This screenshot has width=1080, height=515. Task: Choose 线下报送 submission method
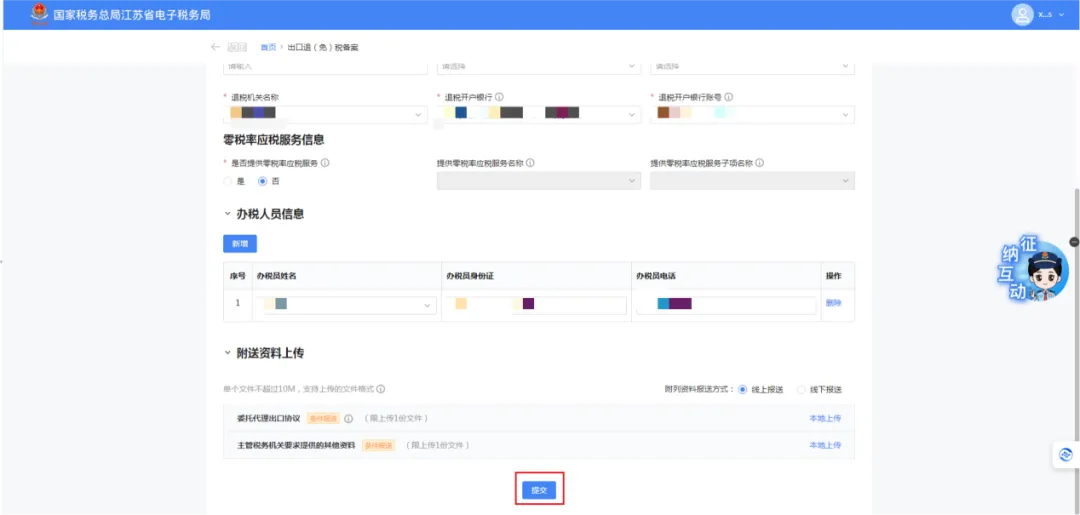[x=801, y=389]
